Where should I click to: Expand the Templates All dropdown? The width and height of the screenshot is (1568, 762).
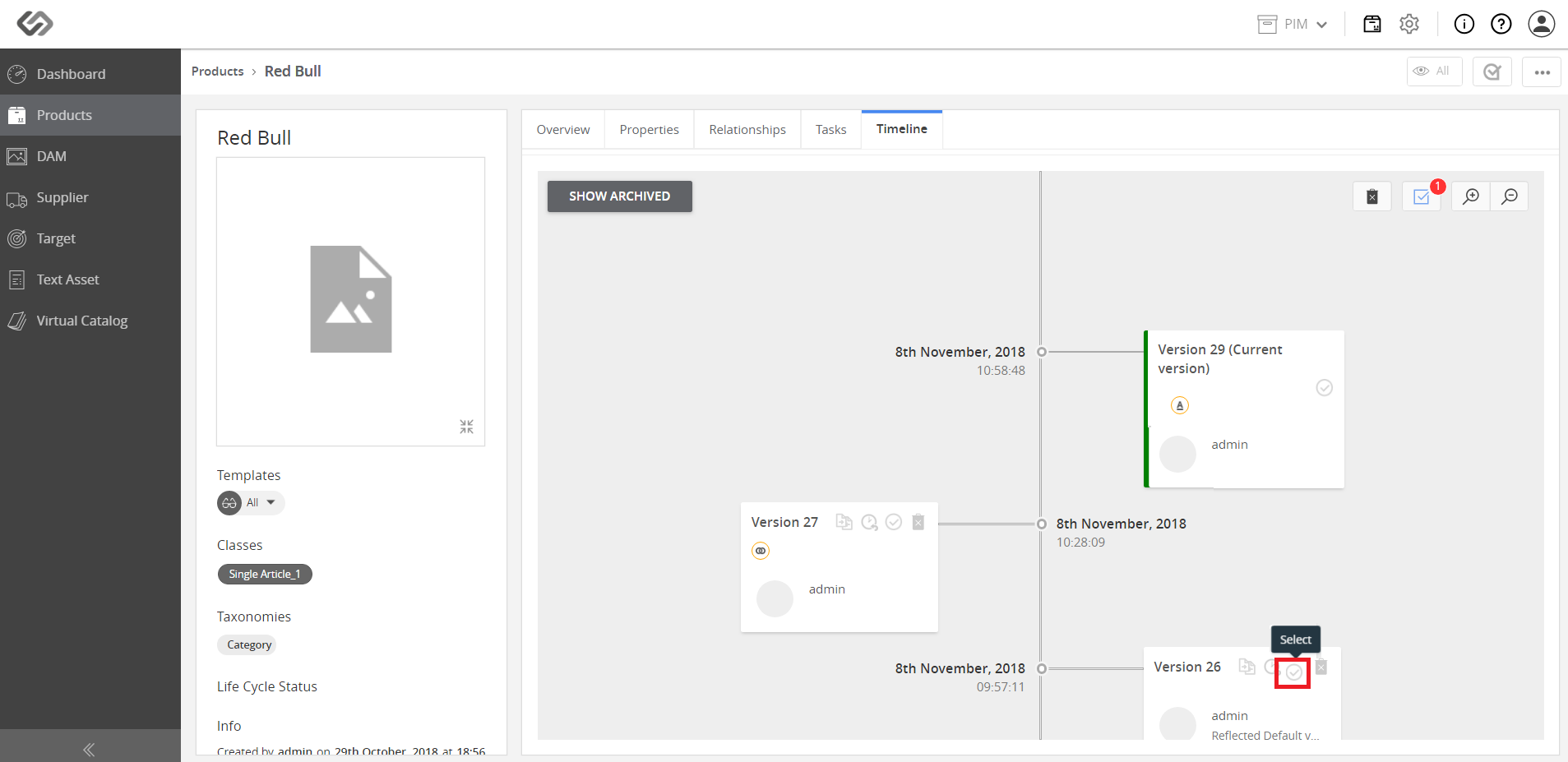pyautogui.click(x=252, y=502)
